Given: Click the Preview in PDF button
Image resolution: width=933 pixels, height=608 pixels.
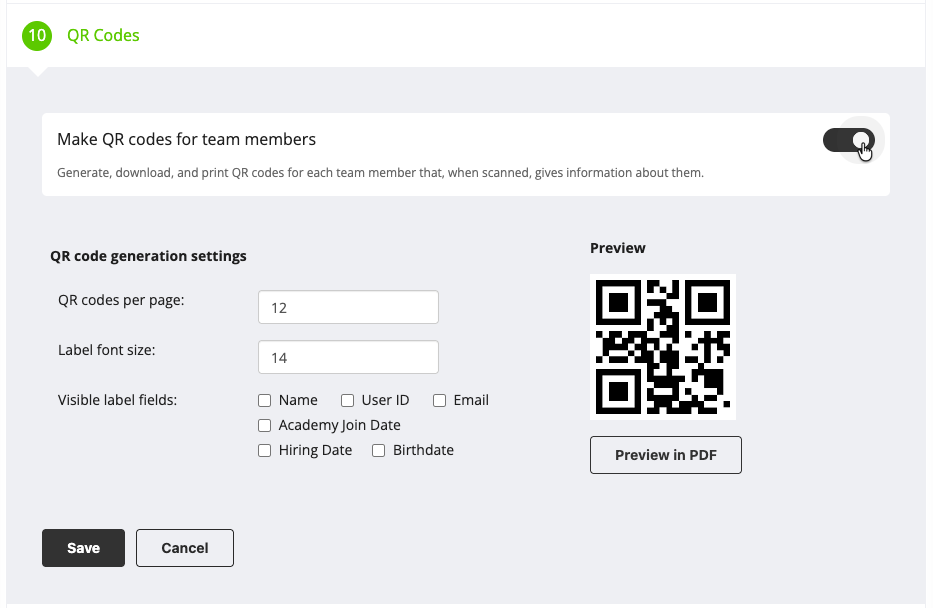Looking at the screenshot, I should click(x=666, y=455).
